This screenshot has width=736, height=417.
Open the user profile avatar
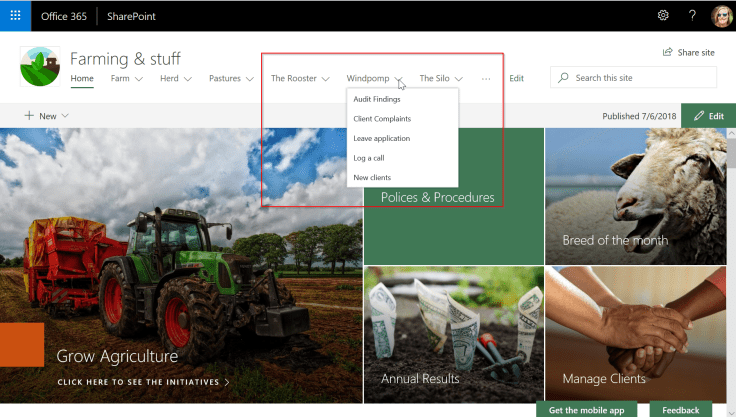click(x=720, y=16)
